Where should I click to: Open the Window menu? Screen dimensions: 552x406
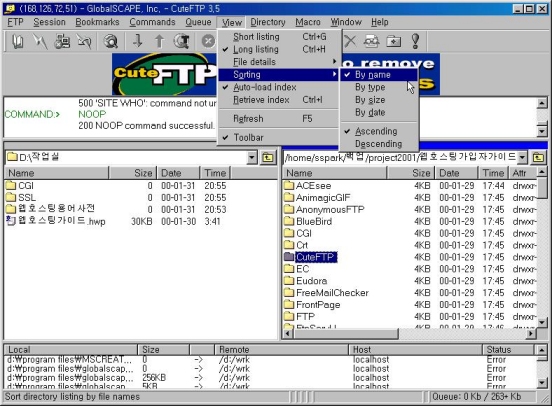pyautogui.click(x=346, y=22)
